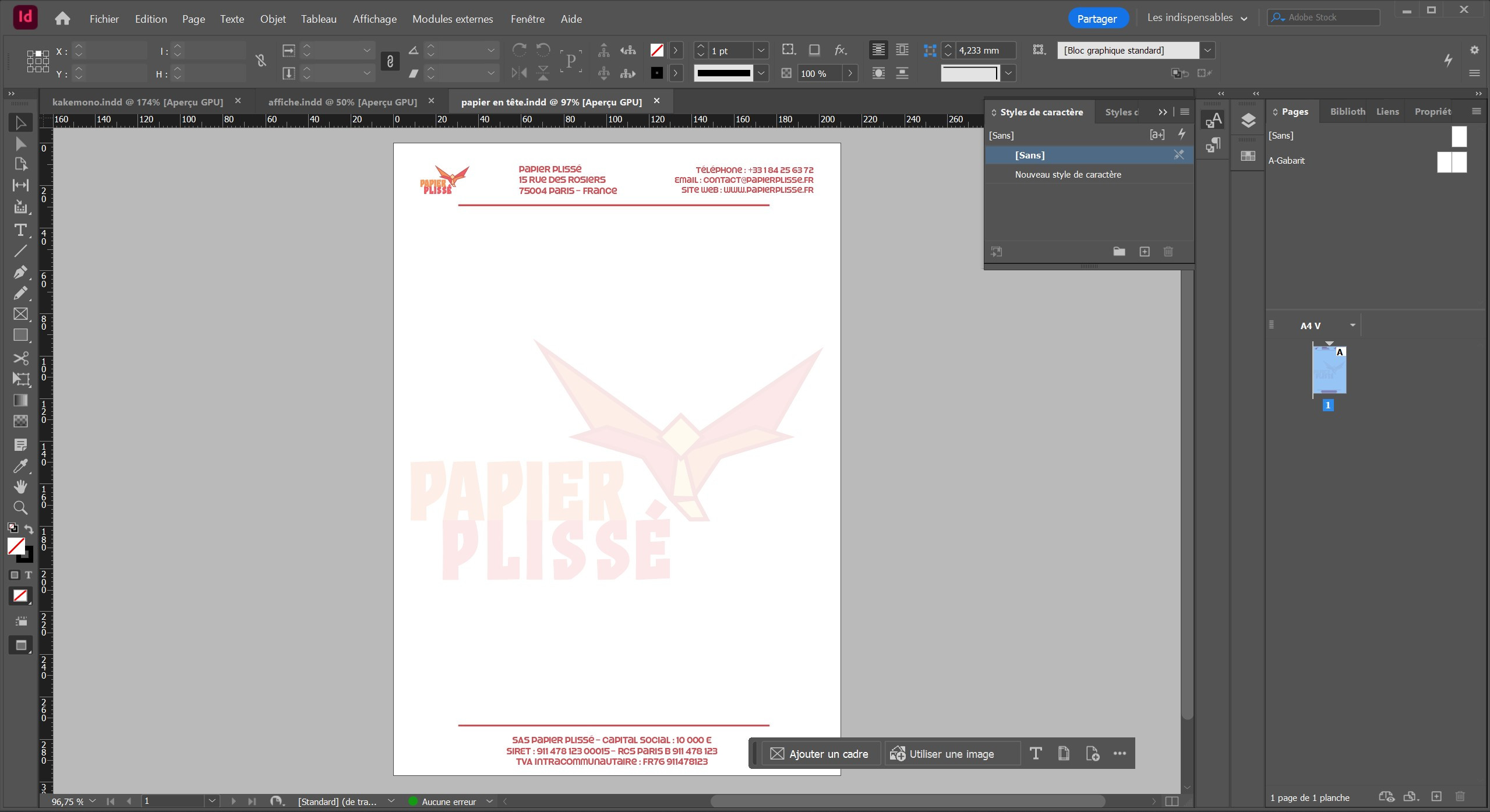Select the Gradient Feather tool
The height and width of the screenshot is (812, 1490).
coord(20,421)
